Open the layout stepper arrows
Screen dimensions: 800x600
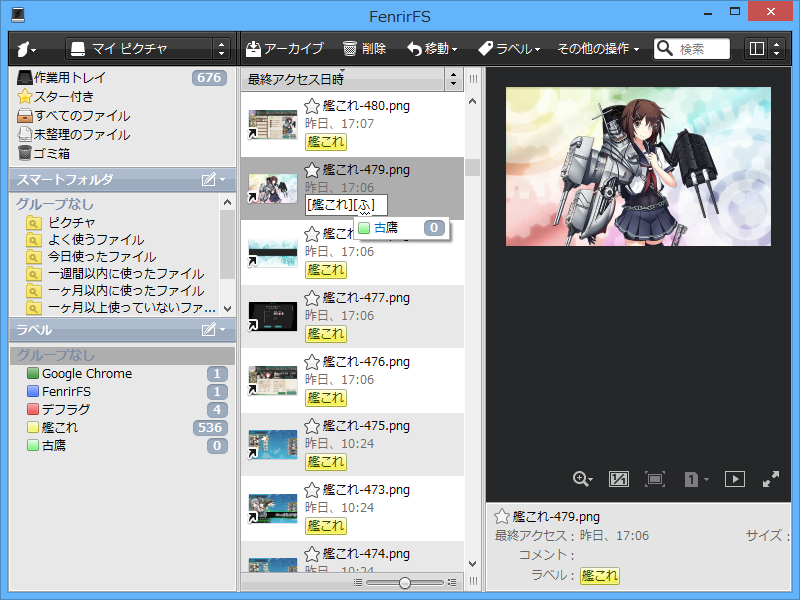[x=777, y=49]
